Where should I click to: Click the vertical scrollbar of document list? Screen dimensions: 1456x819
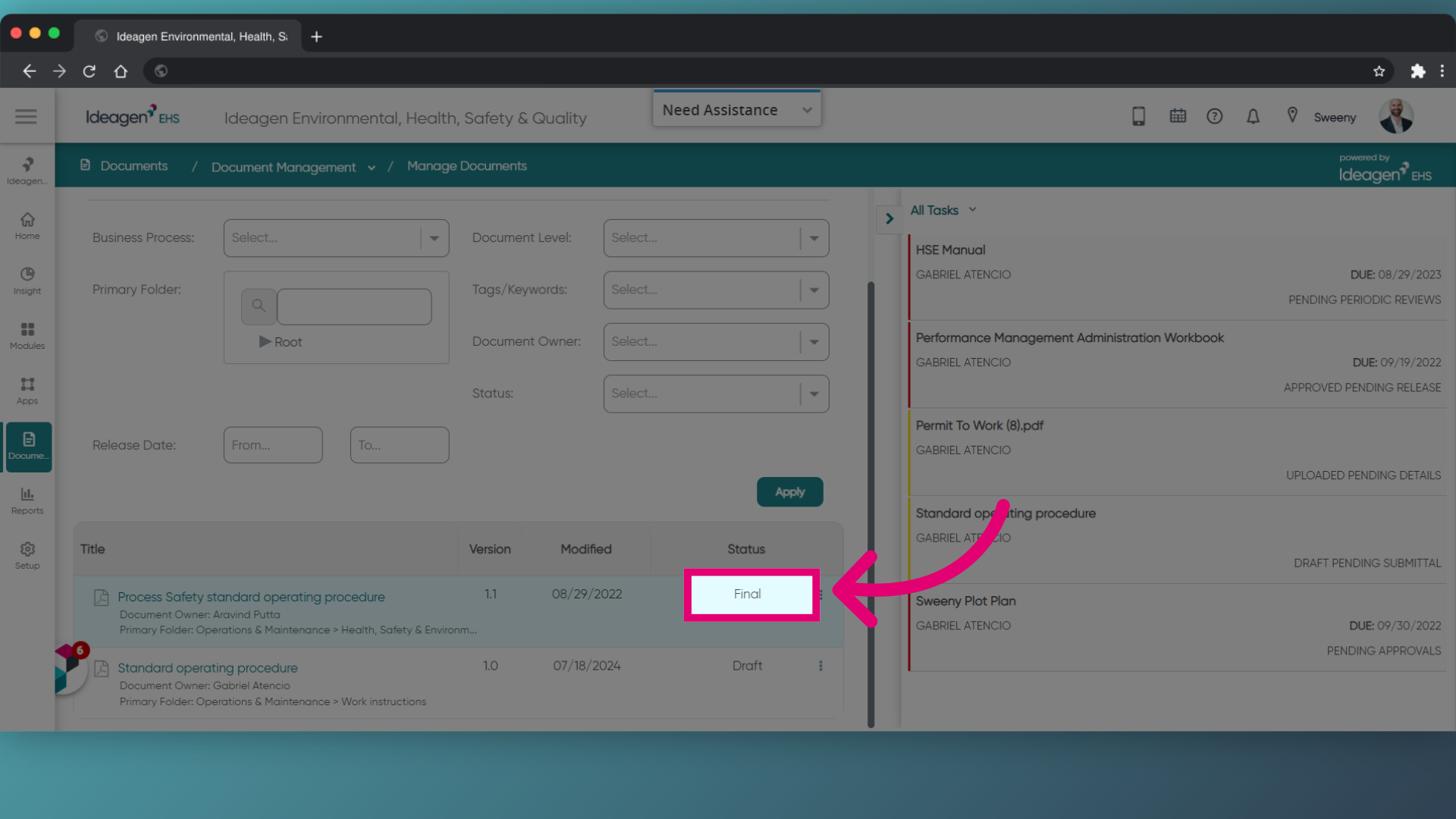click(871, 504)
